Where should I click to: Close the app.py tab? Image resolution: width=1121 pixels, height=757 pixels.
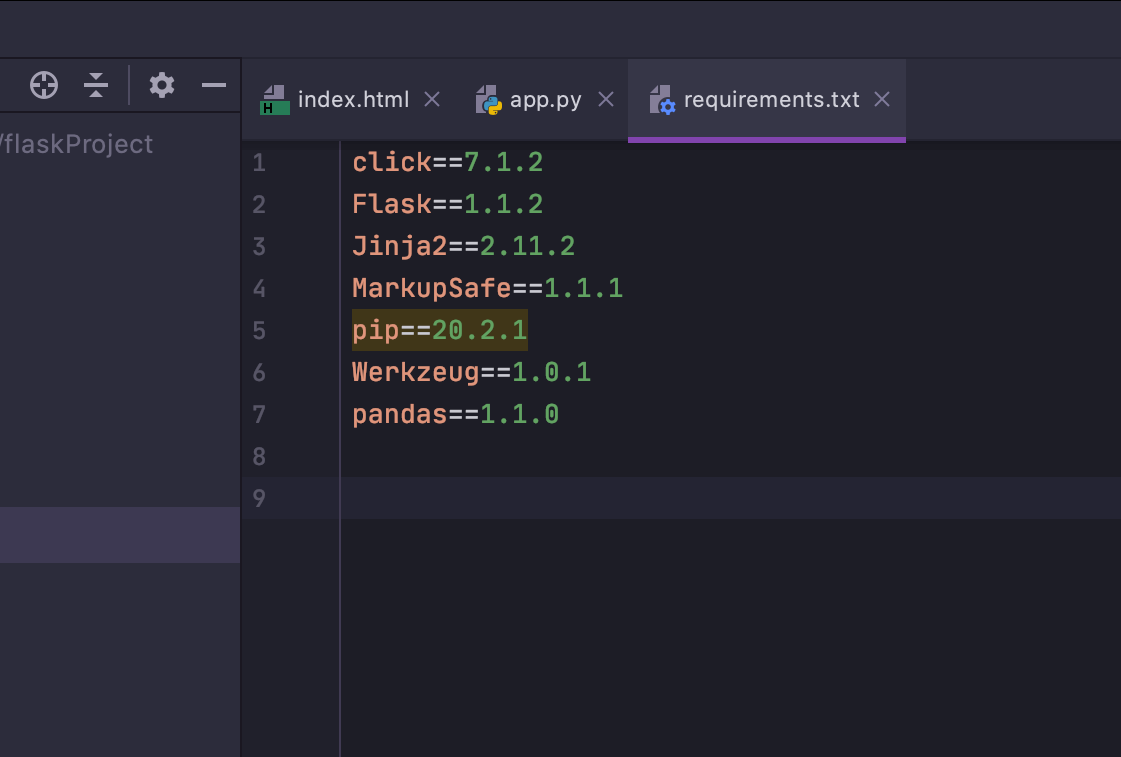click(x=606, y=99)
